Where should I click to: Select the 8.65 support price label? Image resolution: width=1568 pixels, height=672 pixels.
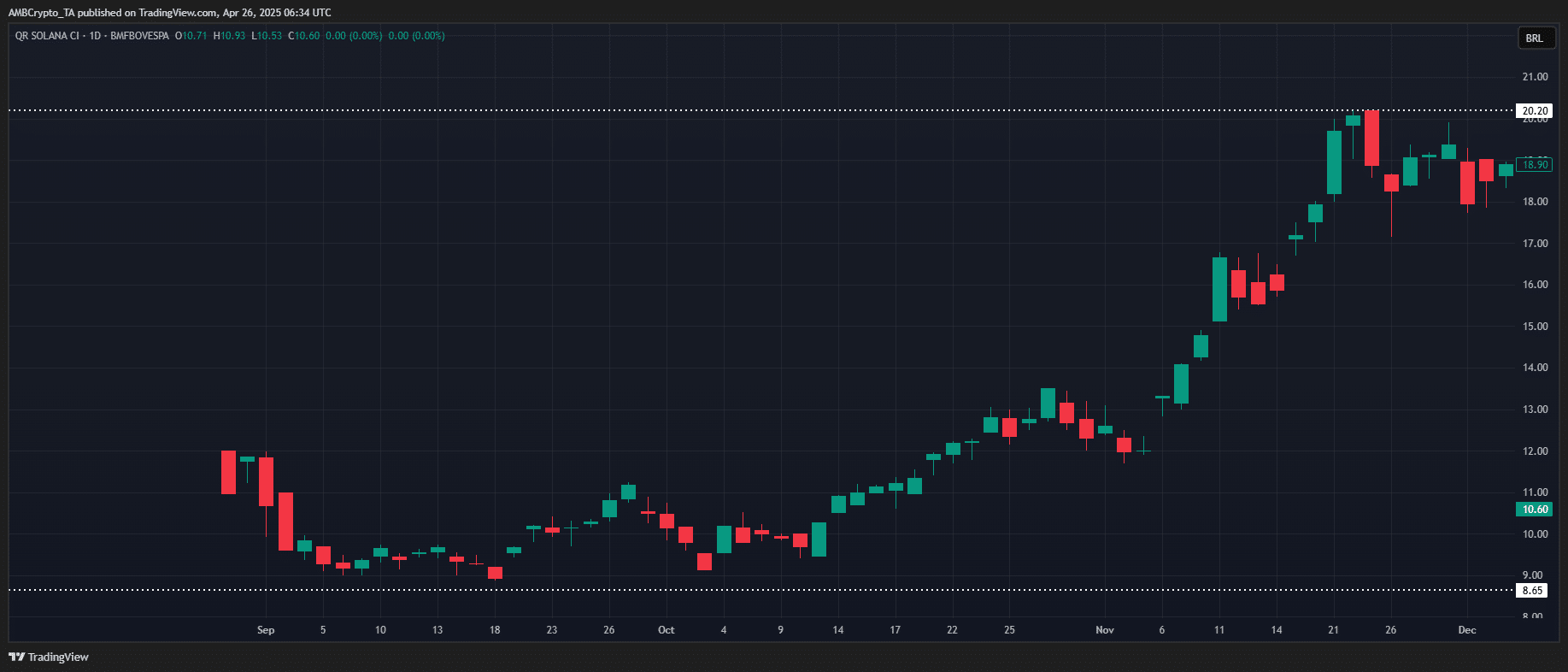pyautogui.click(x=1532, y=590)
